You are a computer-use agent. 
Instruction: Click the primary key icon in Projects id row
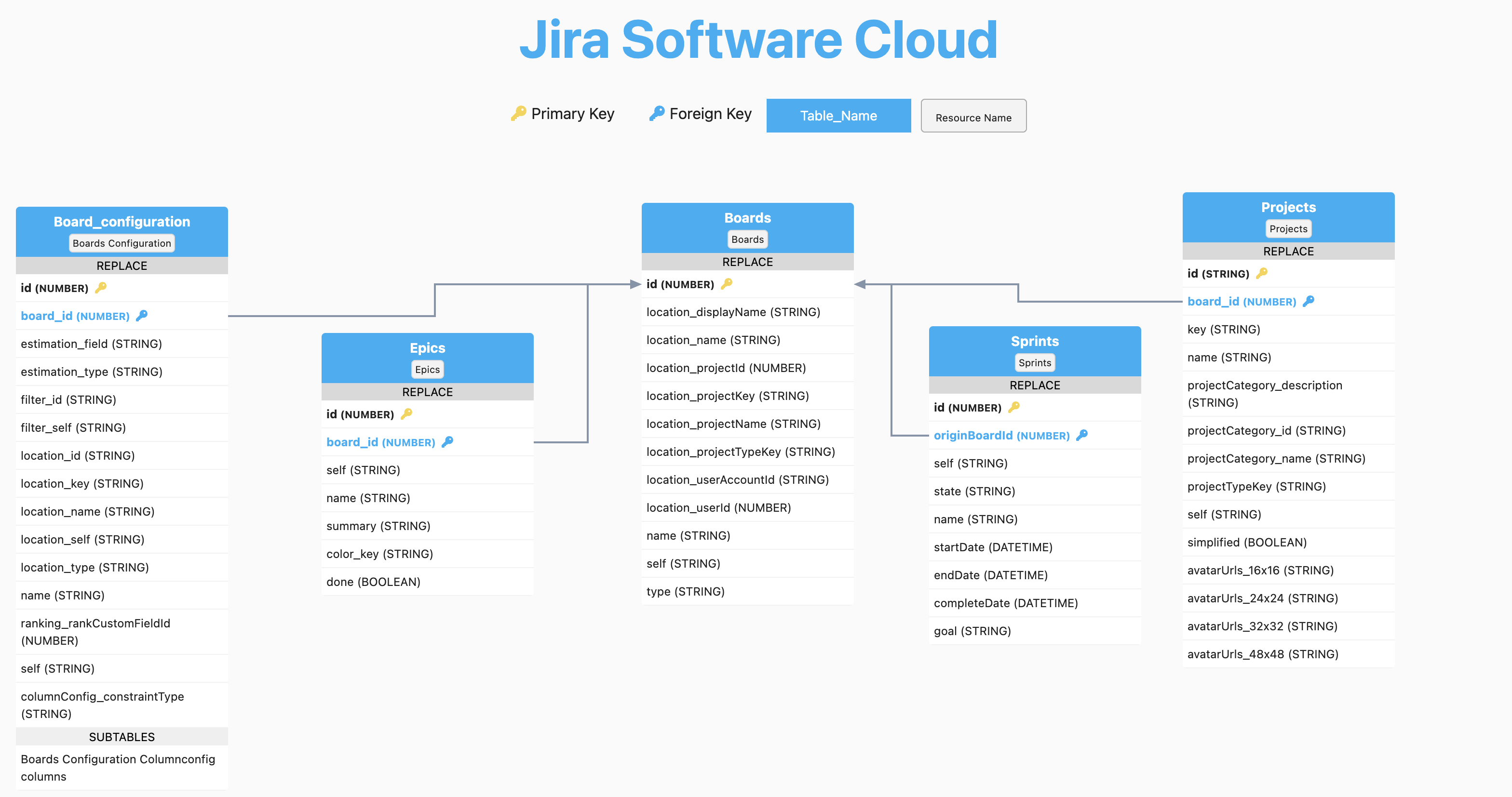1261,273
